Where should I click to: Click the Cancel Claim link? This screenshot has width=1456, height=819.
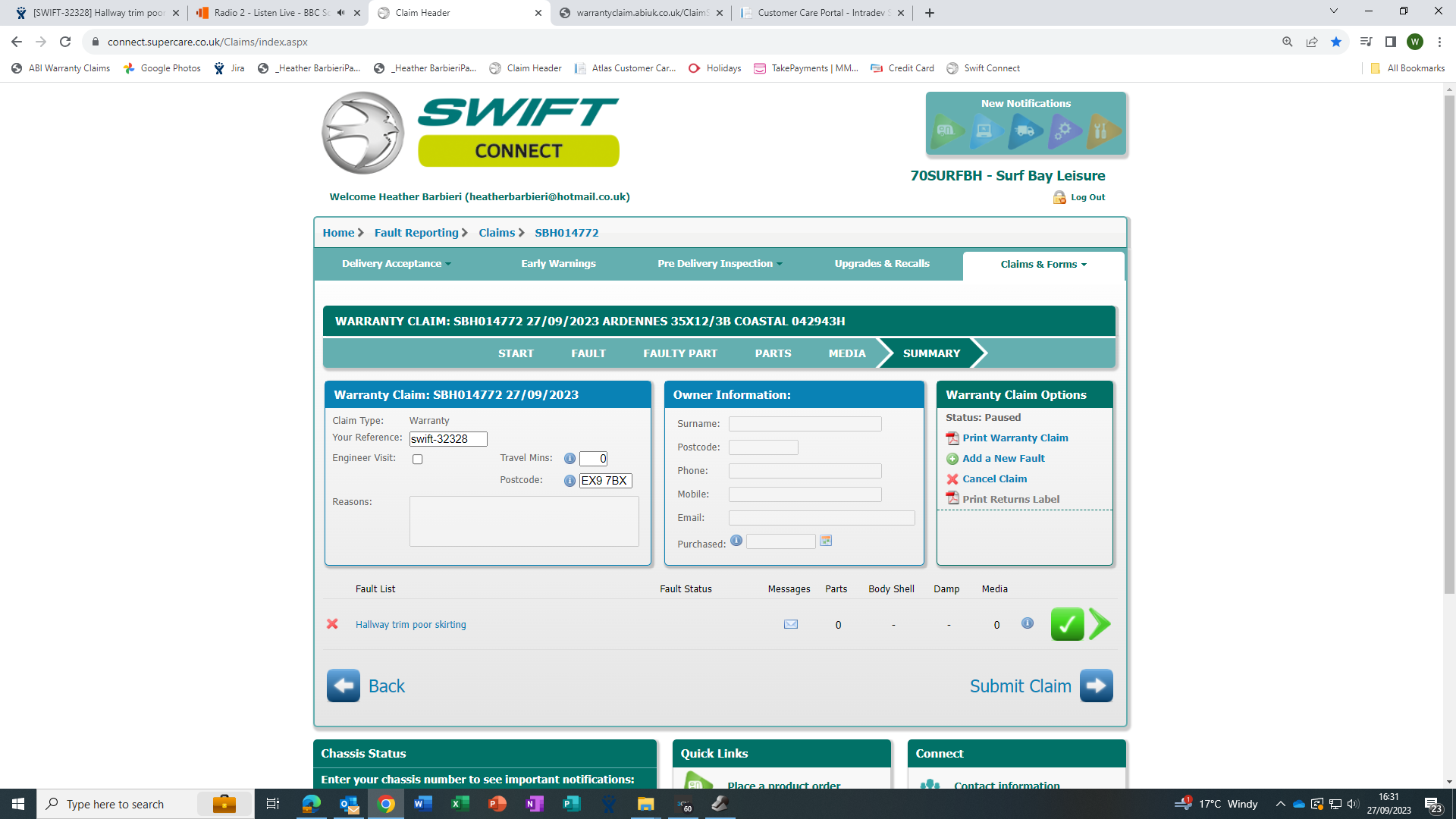click(994, 479)
